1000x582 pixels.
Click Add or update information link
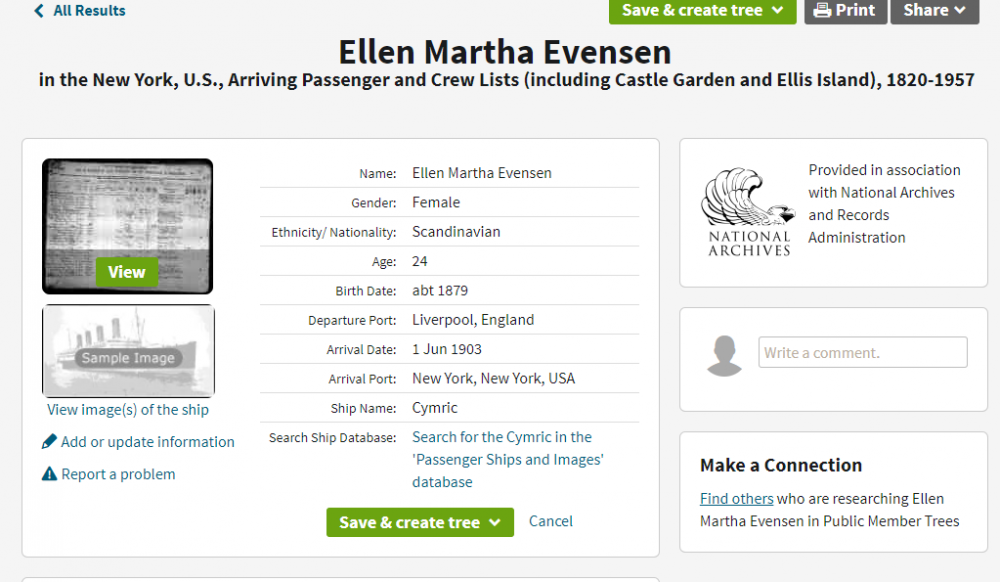click(x=147, y=442)
